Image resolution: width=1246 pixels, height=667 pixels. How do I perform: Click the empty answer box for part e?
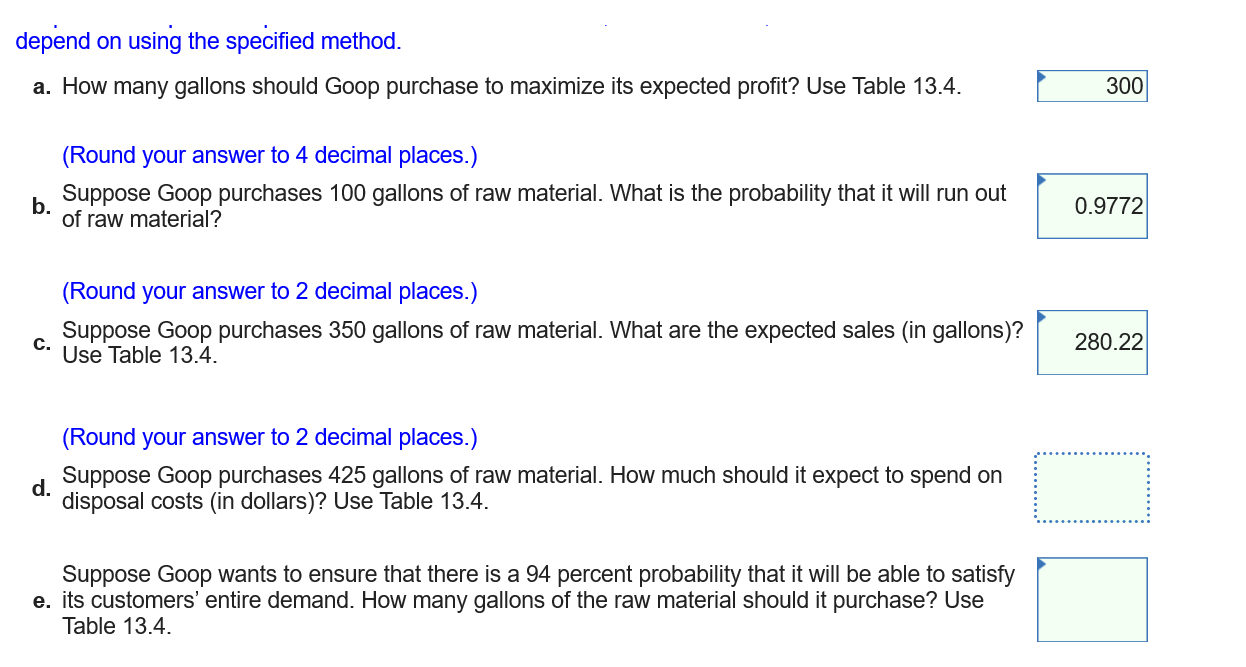point(1092,600)
